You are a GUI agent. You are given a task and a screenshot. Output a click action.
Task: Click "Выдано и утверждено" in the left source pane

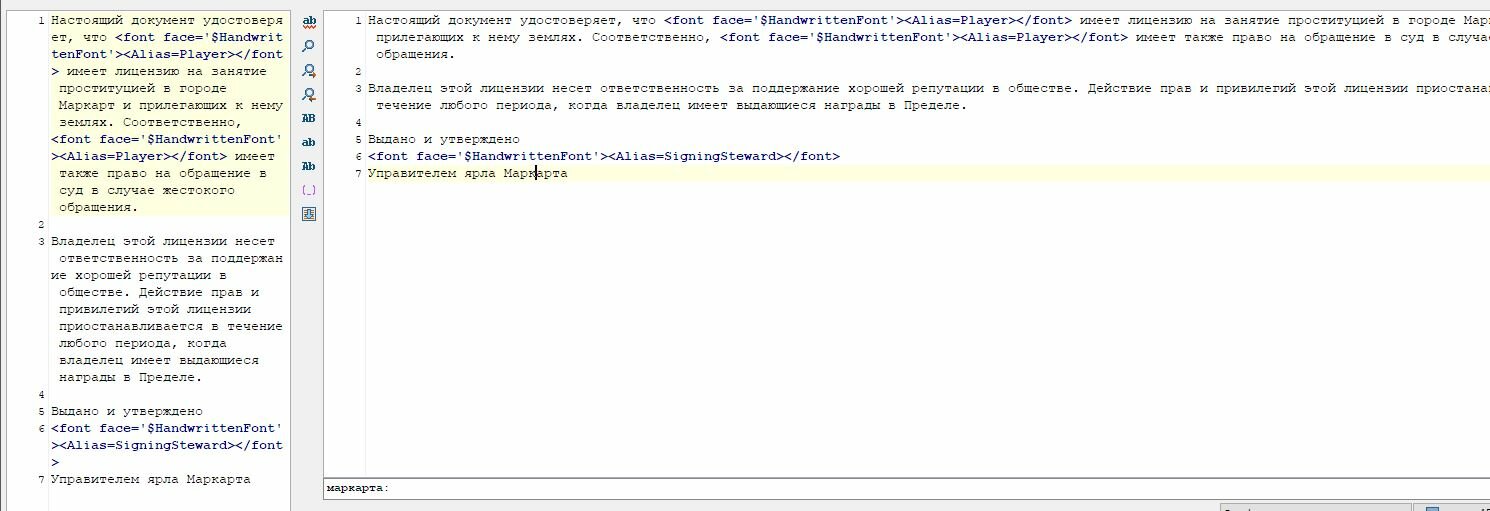click(x=126, y=411)
